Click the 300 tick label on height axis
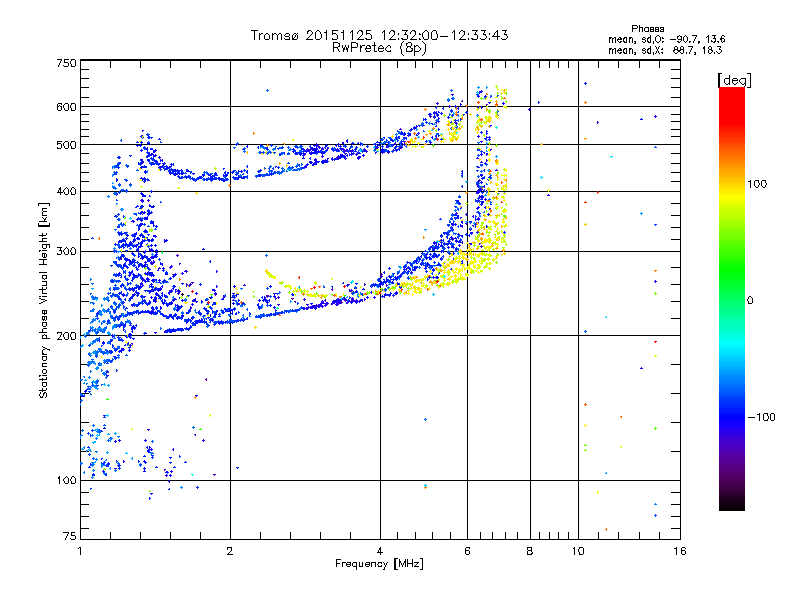 pyautogui.click(x=66, y=251)
